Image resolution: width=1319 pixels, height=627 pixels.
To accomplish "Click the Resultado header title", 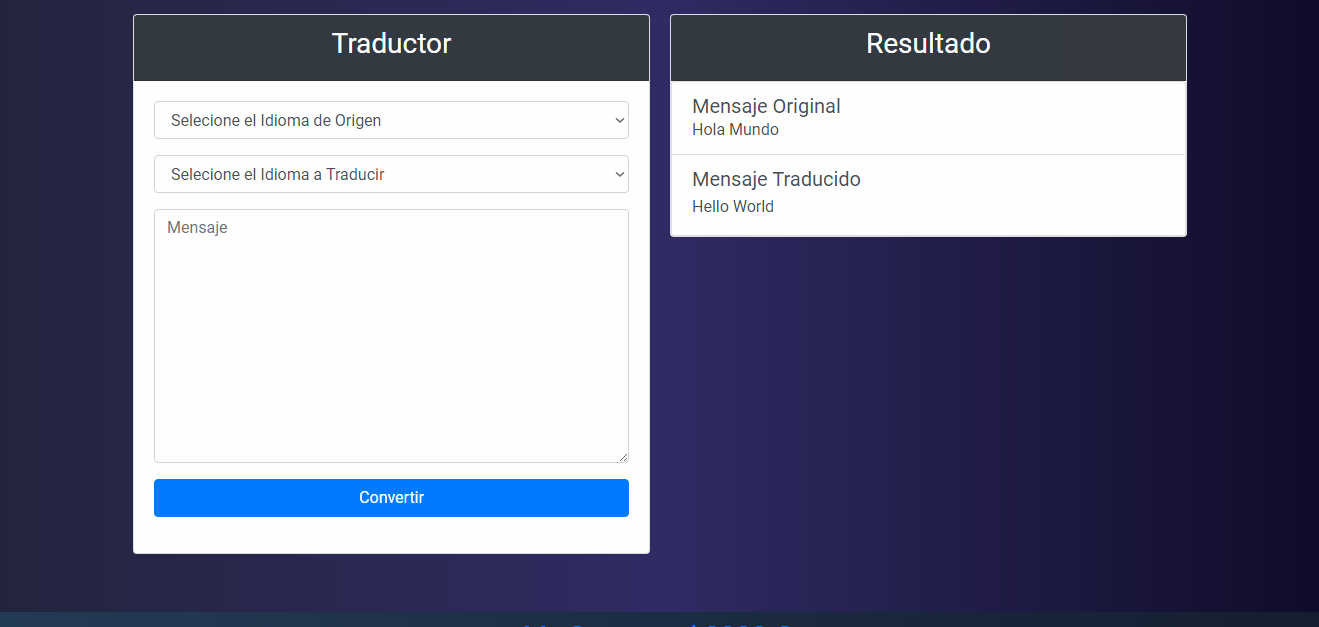I will [x=928, y=44].
